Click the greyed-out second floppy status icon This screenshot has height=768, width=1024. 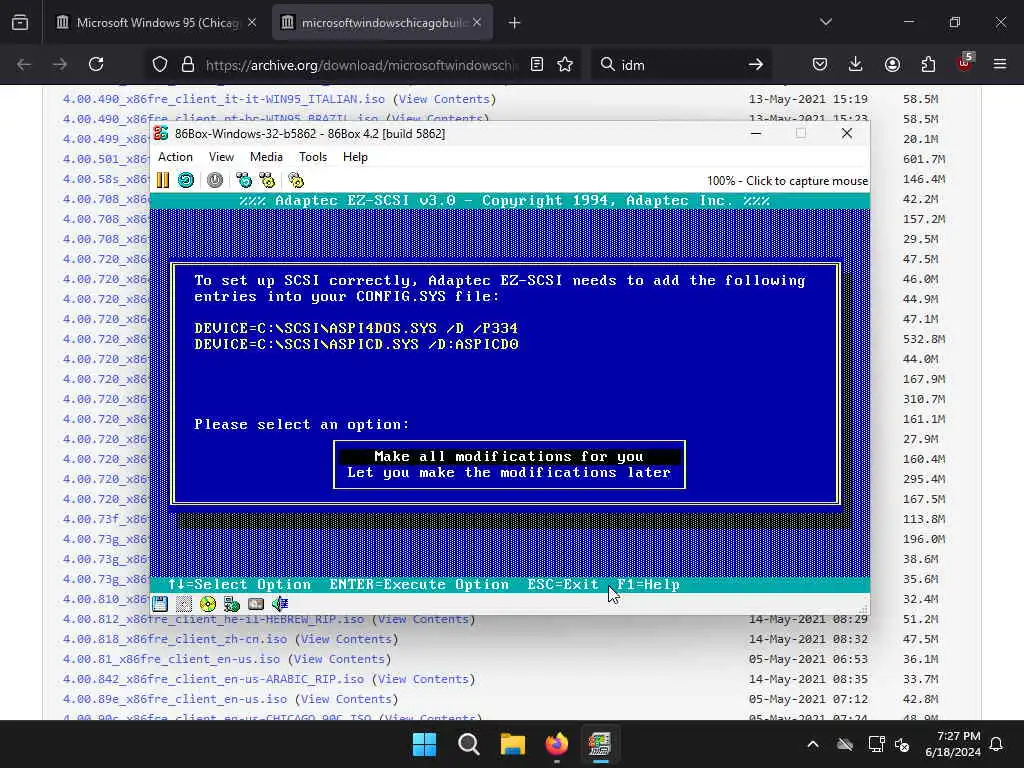184,604
